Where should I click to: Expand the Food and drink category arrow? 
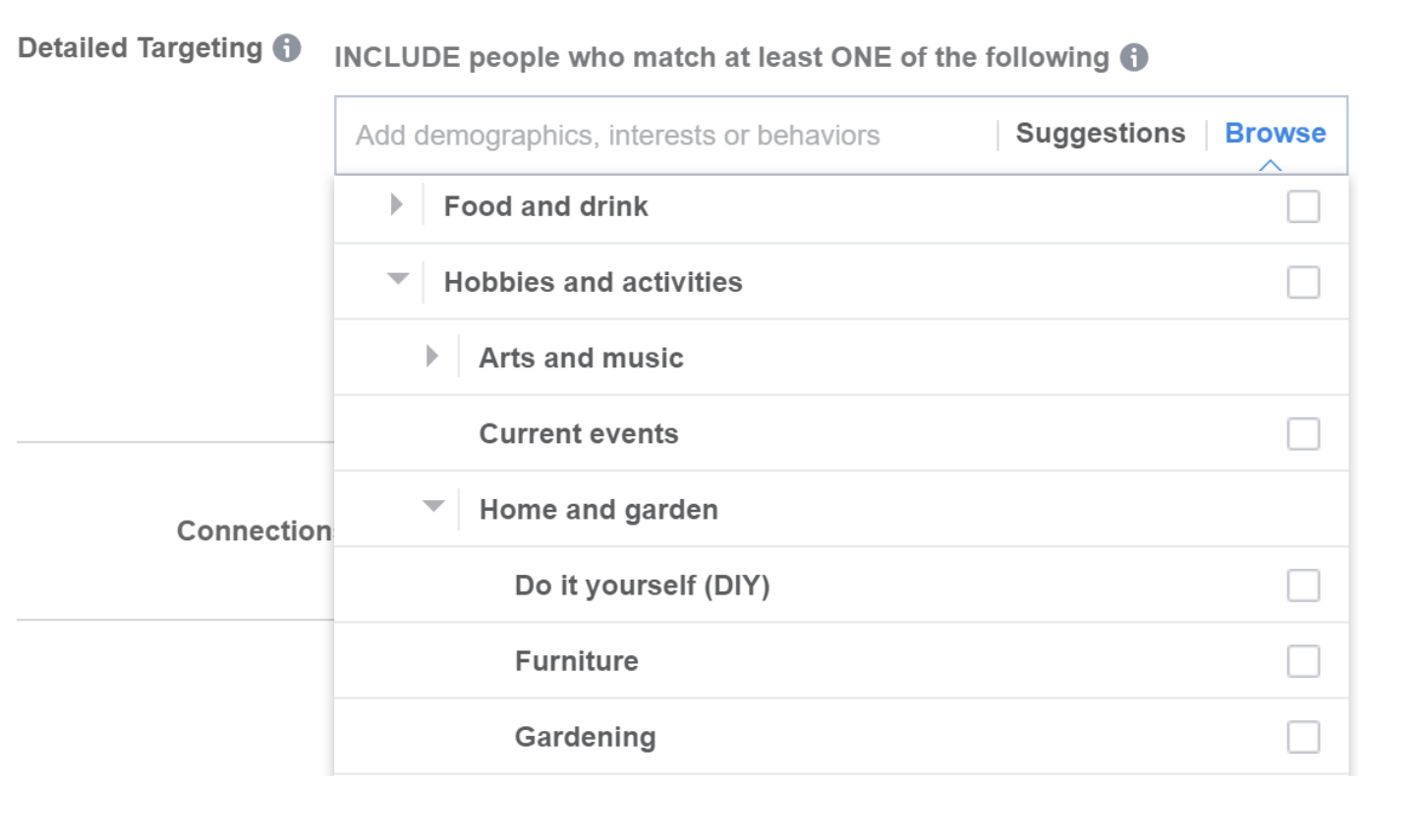click(396, 204)
